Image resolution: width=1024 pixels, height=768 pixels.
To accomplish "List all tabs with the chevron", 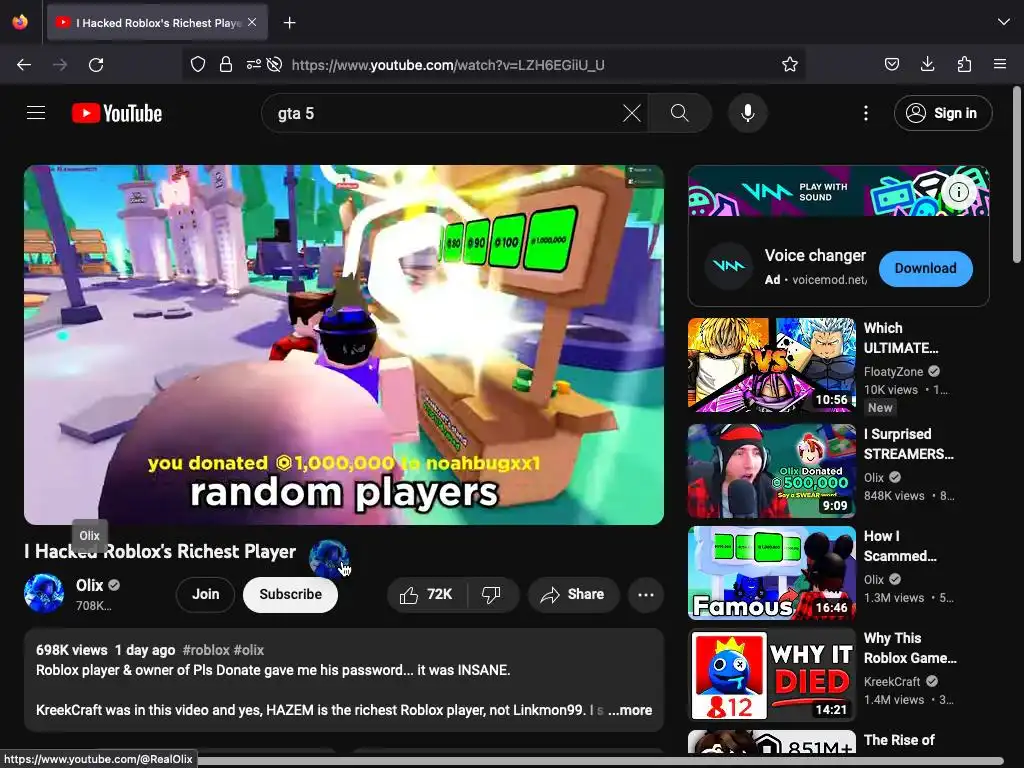I will tap(1004, 22).
